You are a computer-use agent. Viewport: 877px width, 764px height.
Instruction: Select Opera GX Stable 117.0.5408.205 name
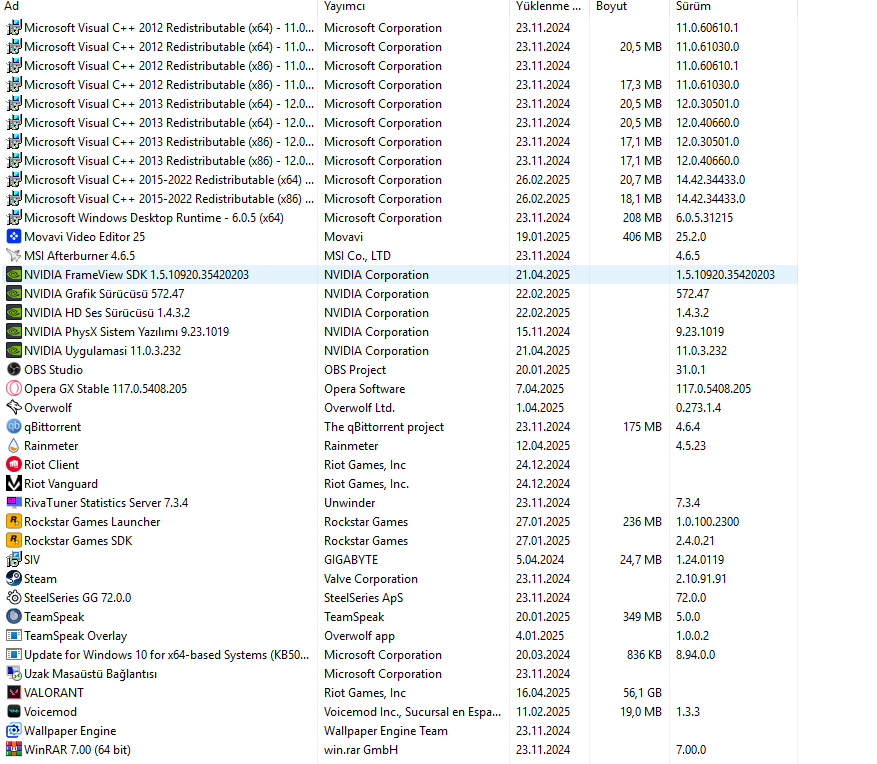point(106,389)
